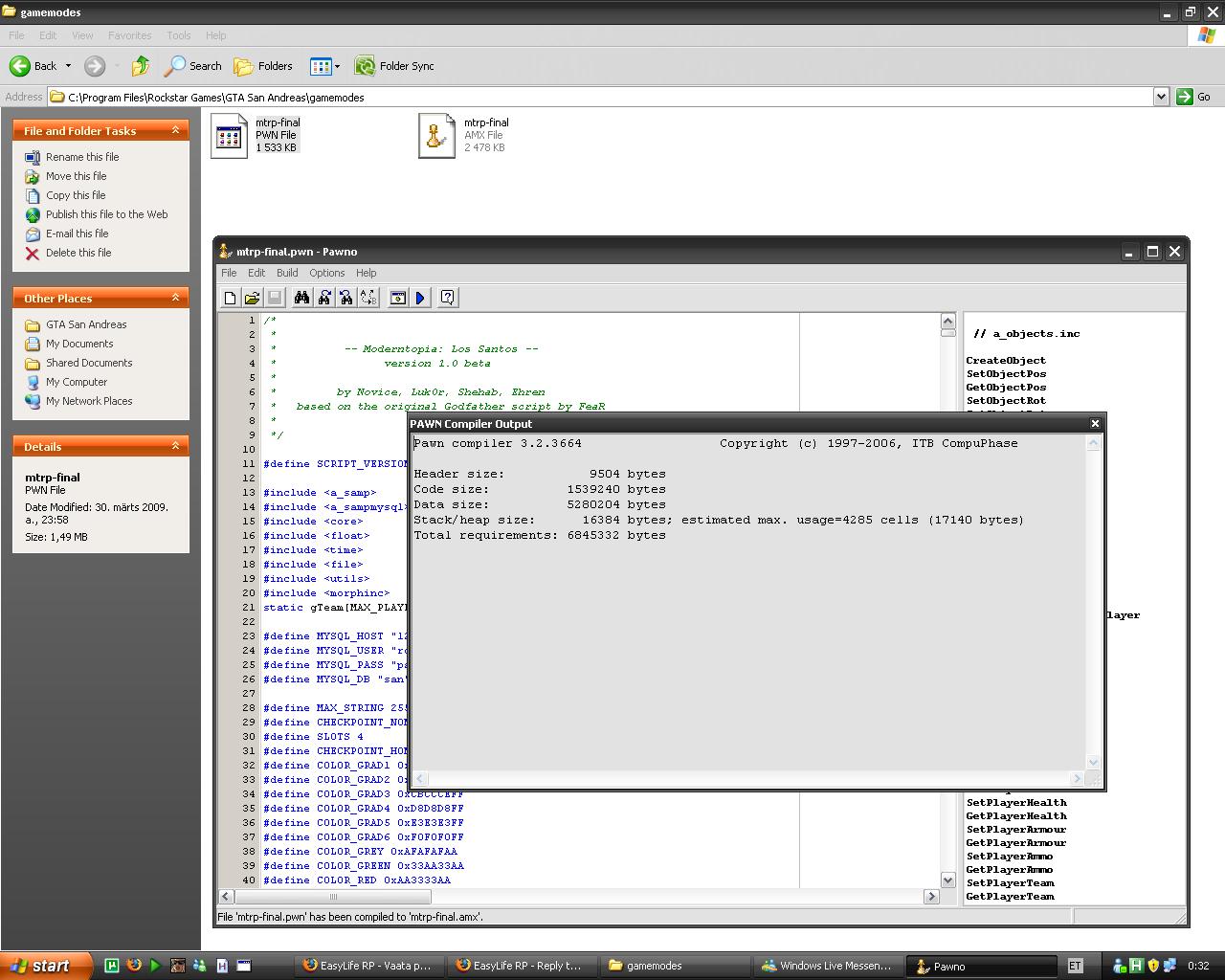Click GetPlayerTeam in the function list
This screenshot has width=1225, height=980.
pyautogui.click(x=1010, y=897)
